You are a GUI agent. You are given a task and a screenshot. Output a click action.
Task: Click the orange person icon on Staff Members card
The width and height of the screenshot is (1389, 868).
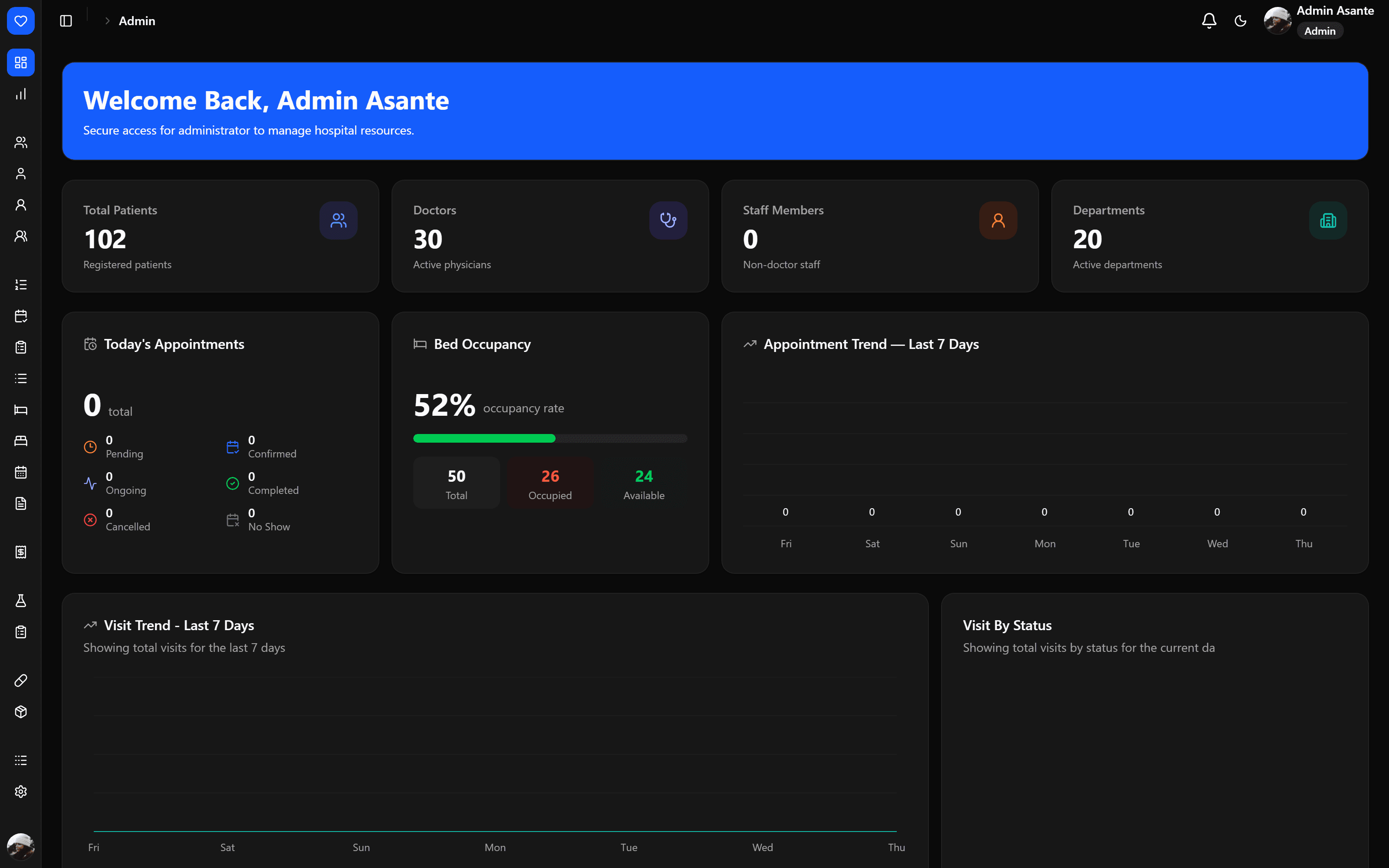(x=998, y=220)
